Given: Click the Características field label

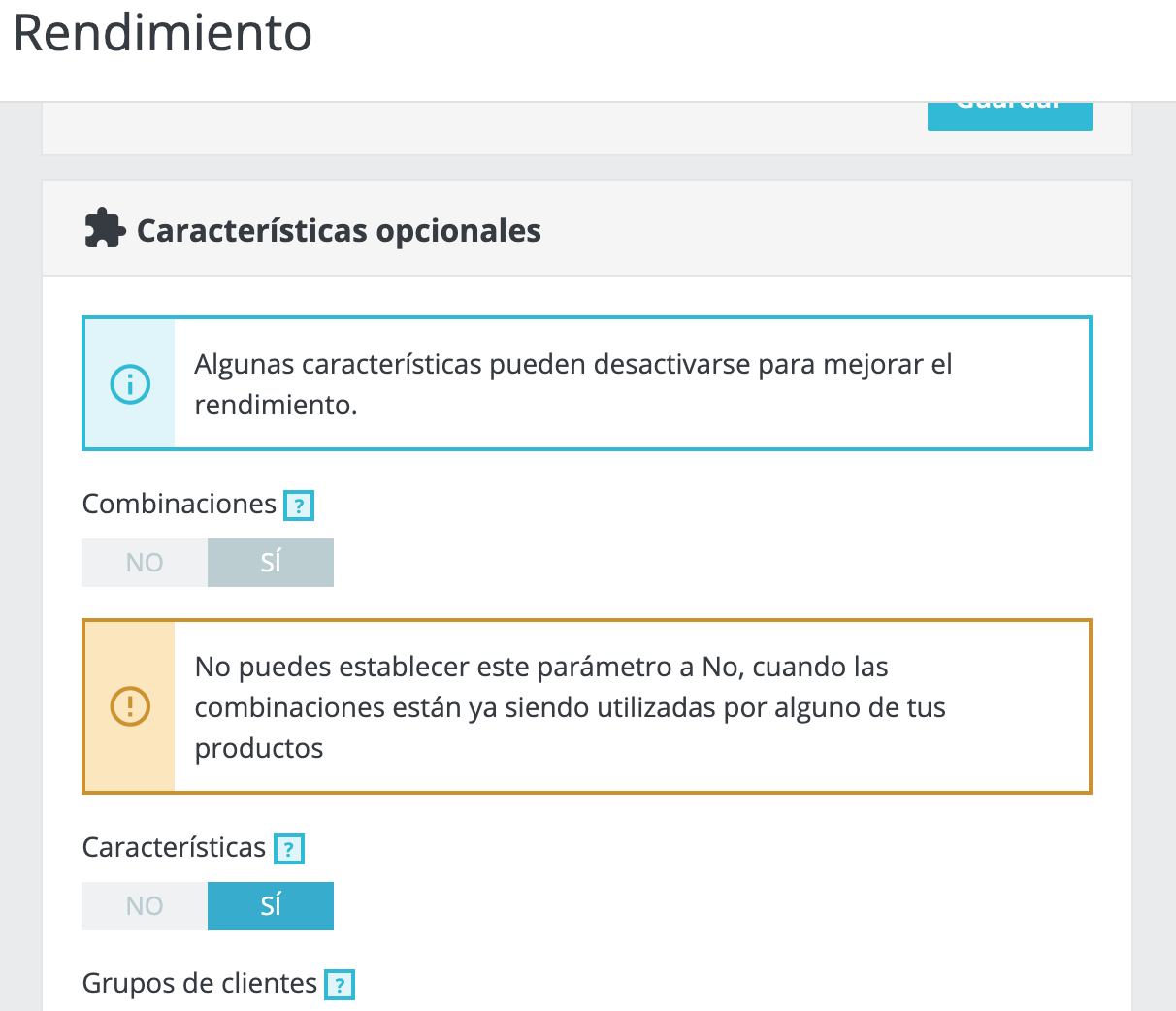Looking at the screenshot, I should coord(174,848).
